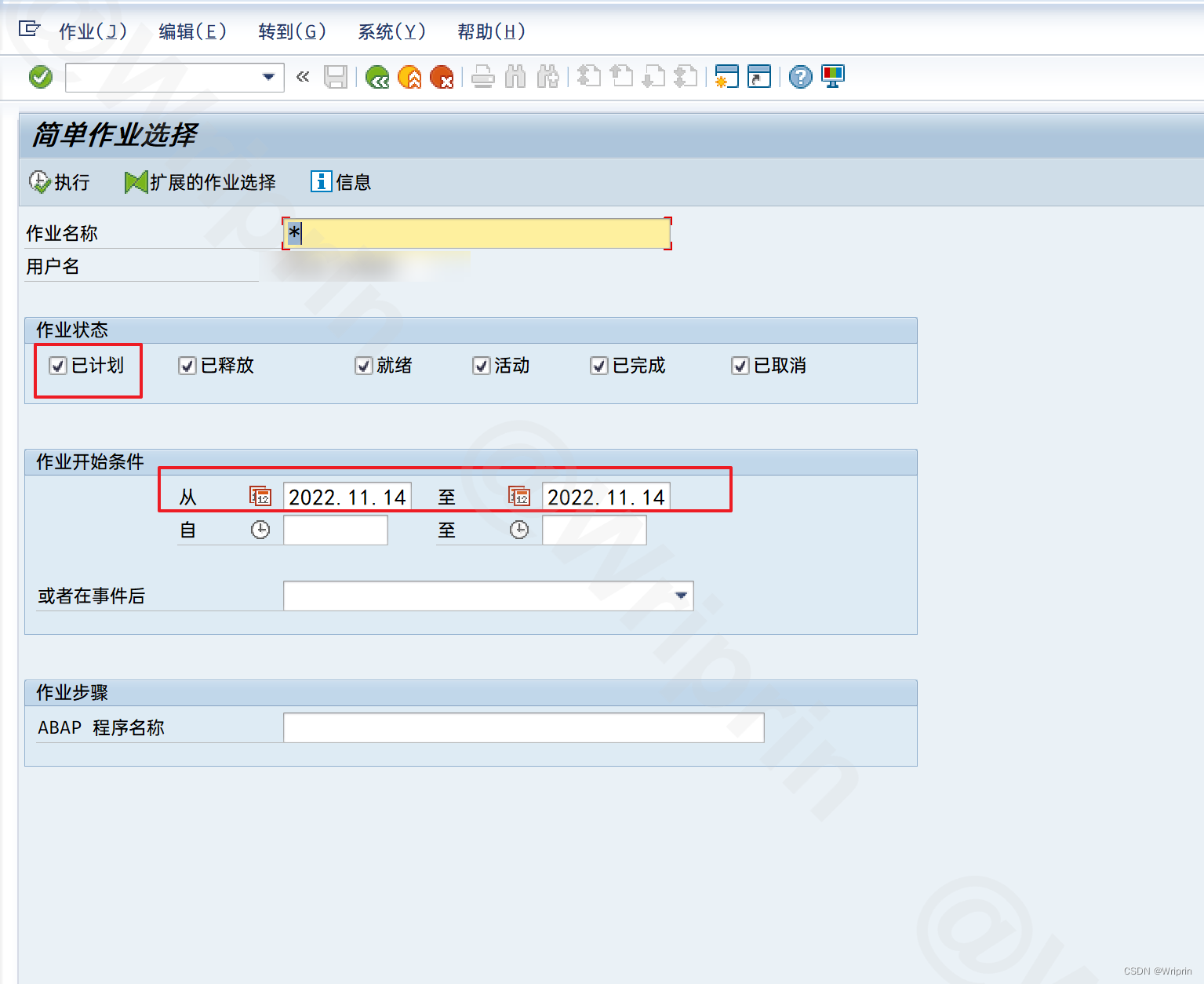Uncheck the 已计划 job status checkbox

click(57, 366)
